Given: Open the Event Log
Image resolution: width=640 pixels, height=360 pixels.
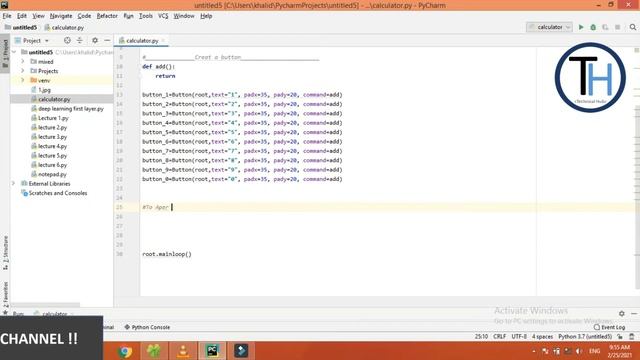Looking at the screenshot, I should 609,327.
